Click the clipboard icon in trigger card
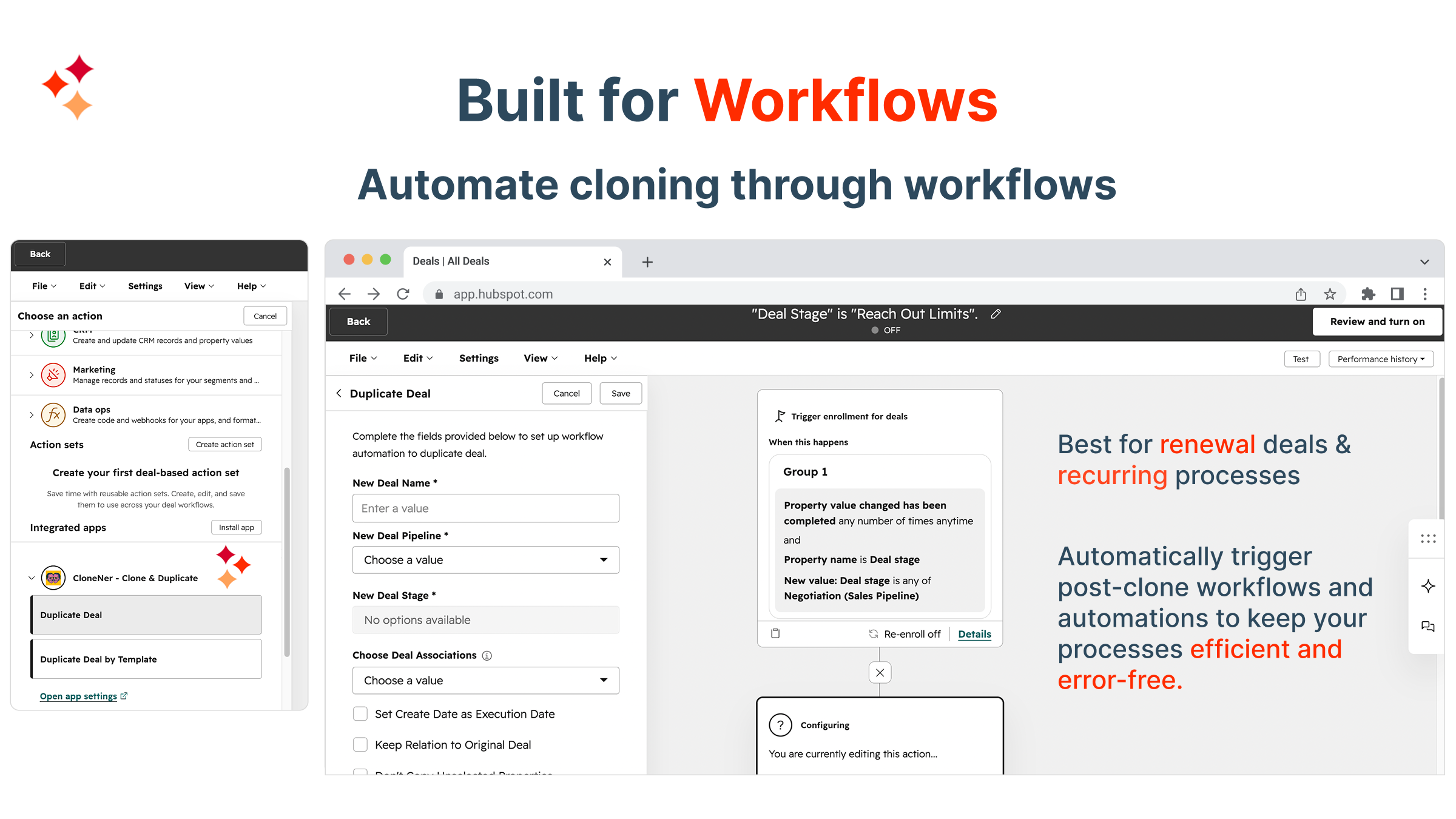This screenshot has width=1456, height=819. 775,633
